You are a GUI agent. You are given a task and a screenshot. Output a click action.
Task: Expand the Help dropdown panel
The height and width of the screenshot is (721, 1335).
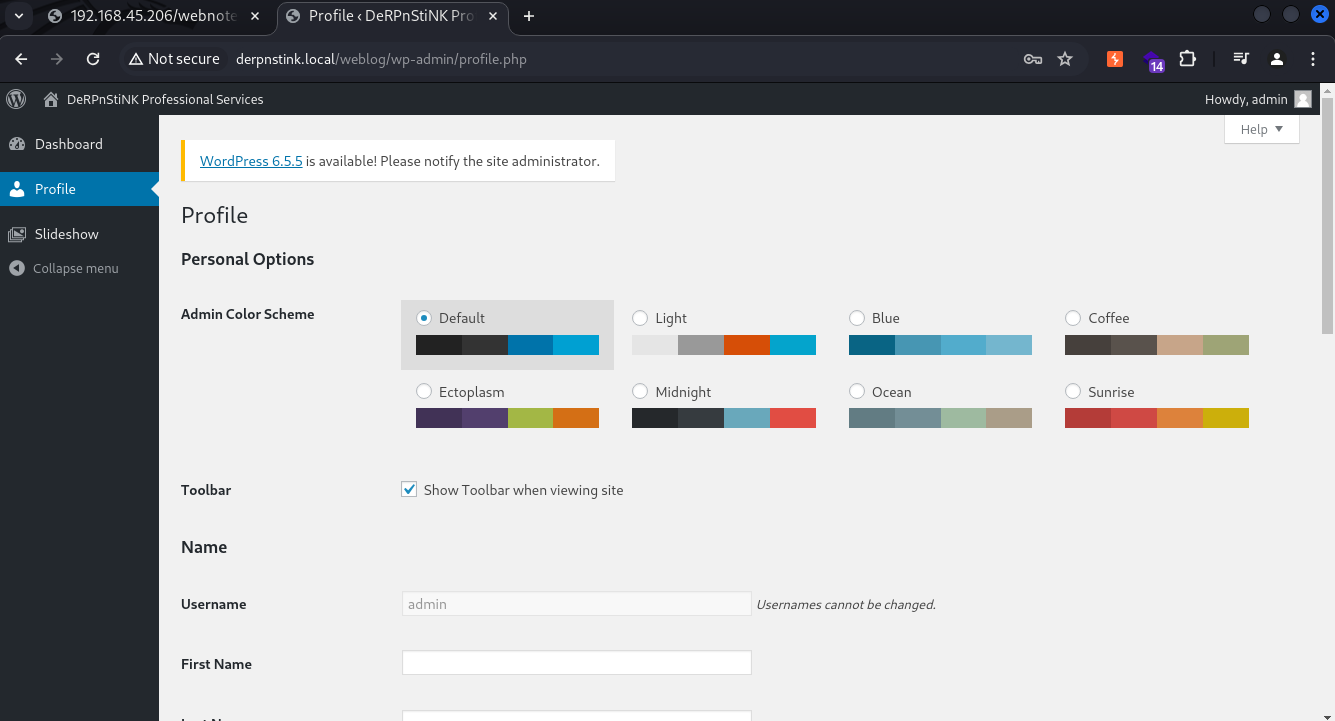pos(1262,129)
